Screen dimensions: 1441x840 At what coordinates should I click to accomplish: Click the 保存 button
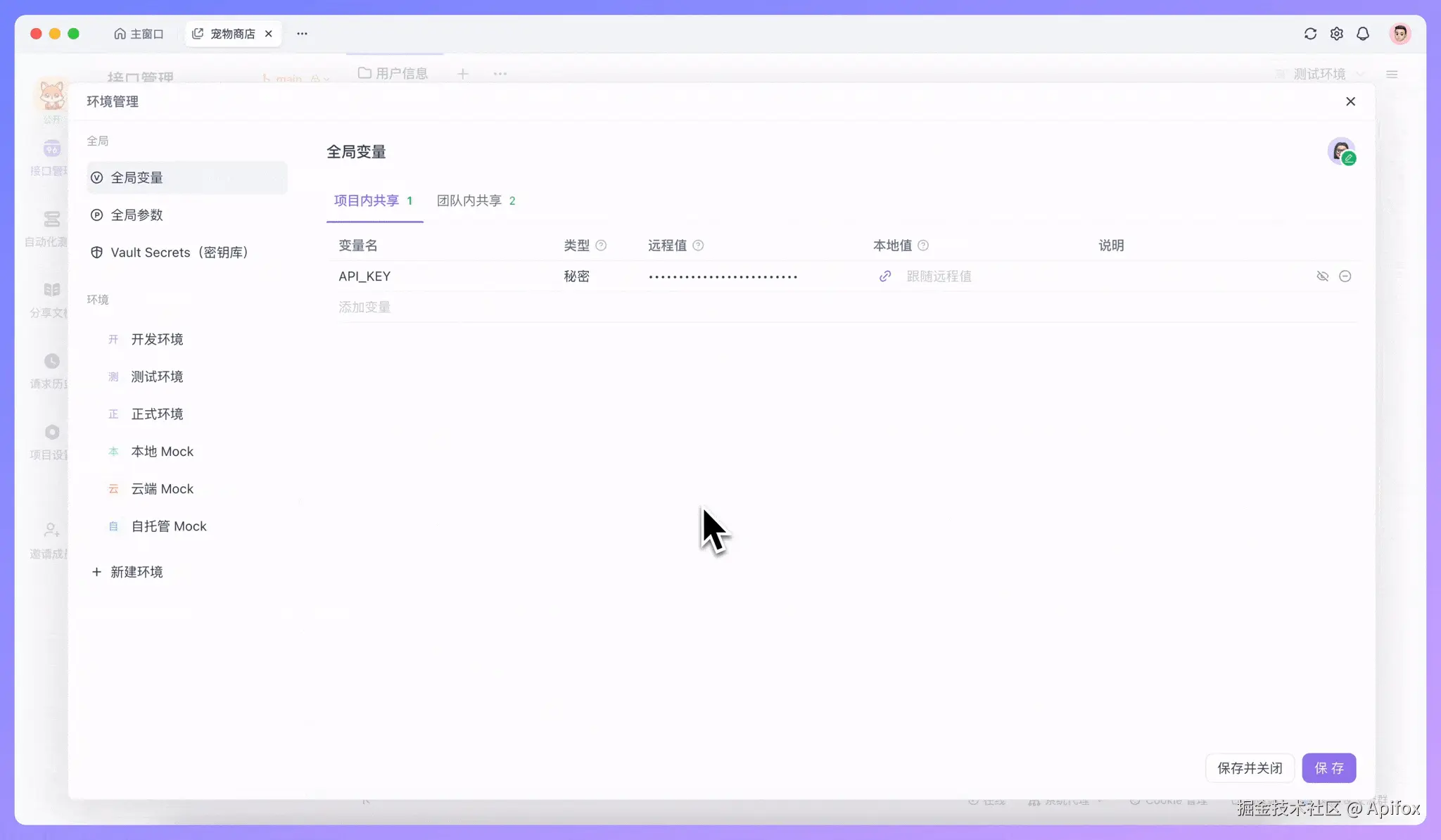pos(1328,768)
